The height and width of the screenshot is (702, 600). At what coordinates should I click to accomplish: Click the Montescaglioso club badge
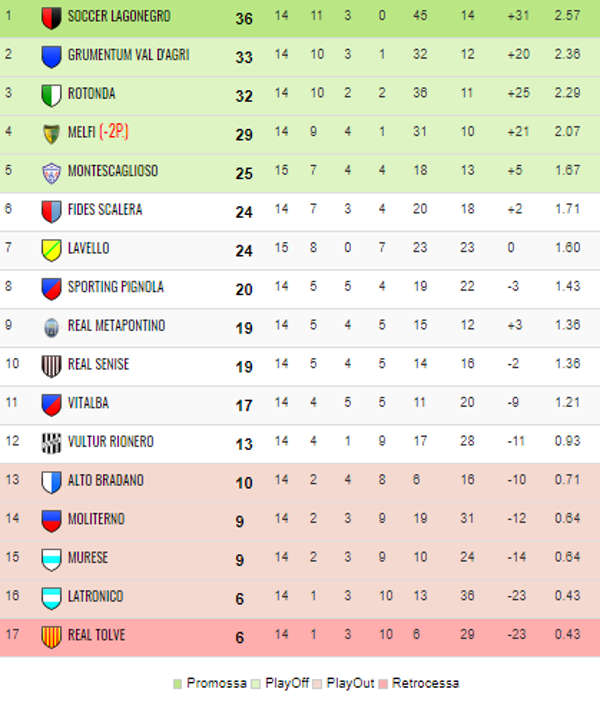(51, 173)
